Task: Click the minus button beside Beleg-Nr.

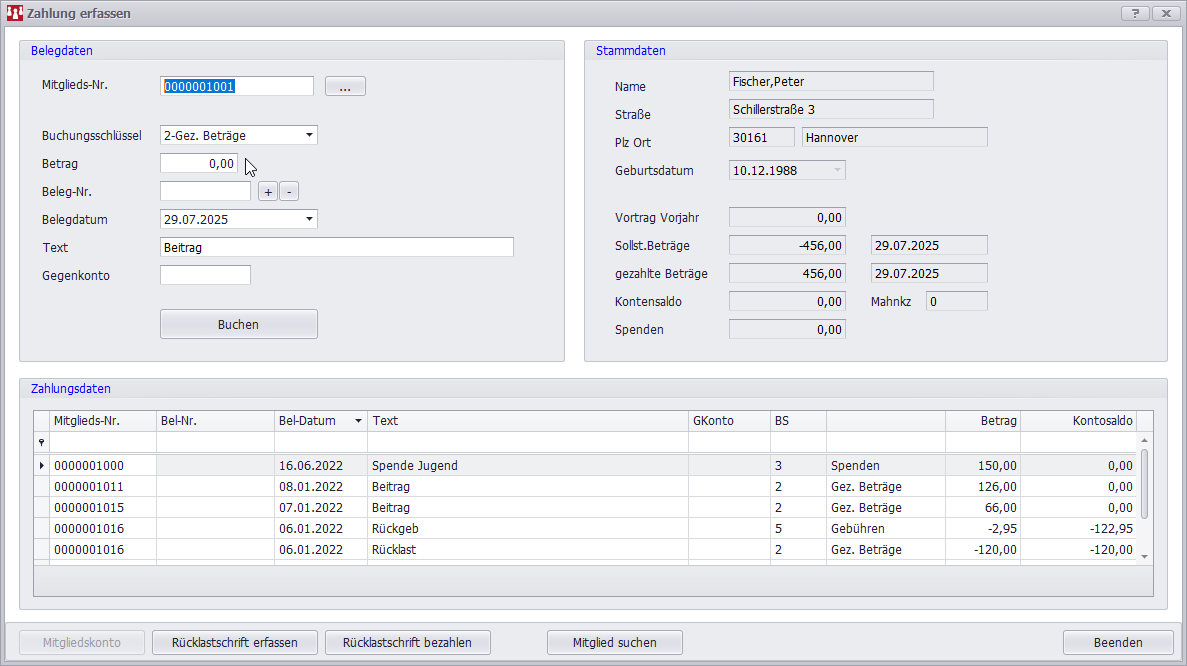Action: click(288, 192)
